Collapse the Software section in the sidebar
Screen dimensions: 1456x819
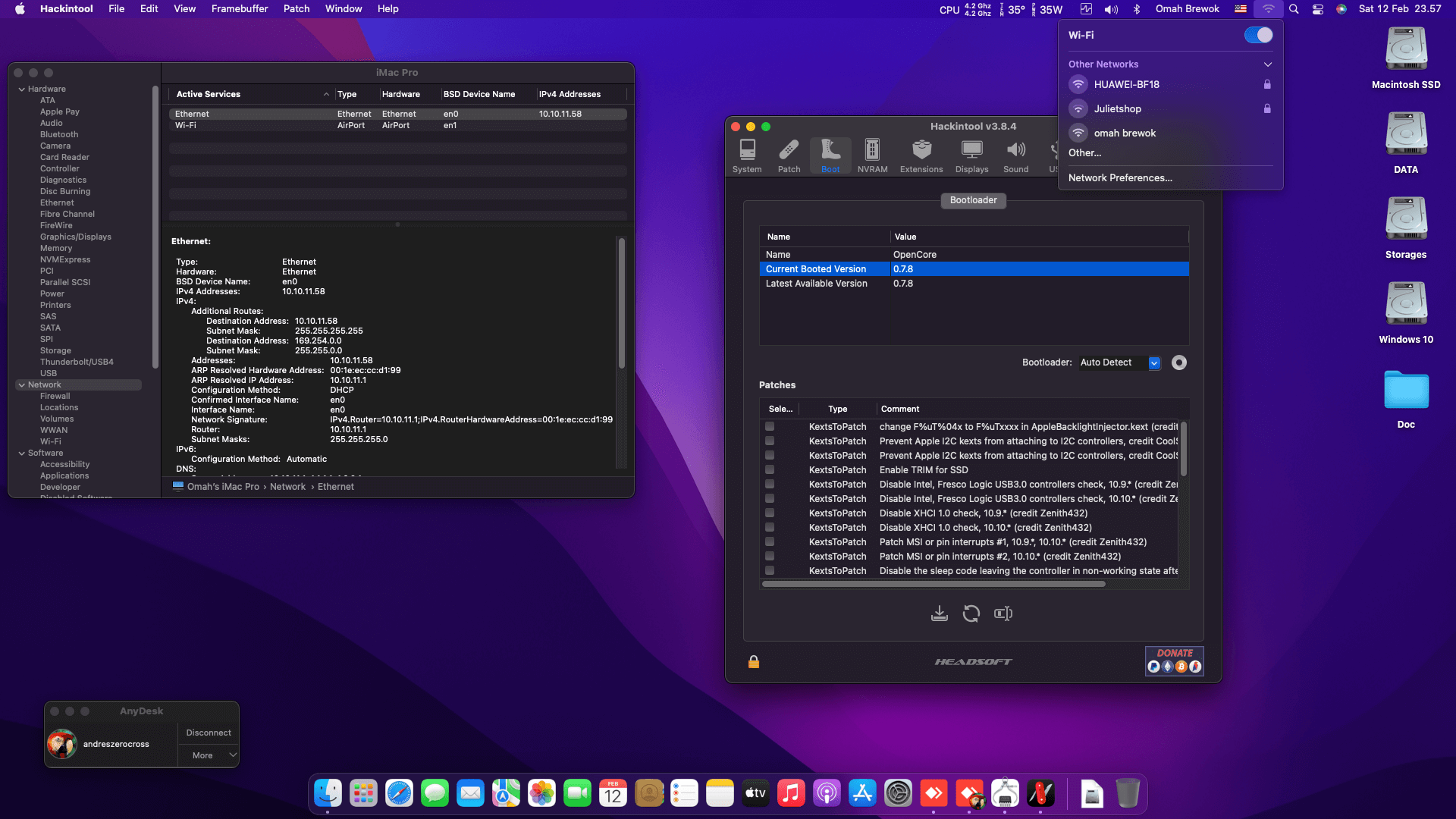click(22, 453)
